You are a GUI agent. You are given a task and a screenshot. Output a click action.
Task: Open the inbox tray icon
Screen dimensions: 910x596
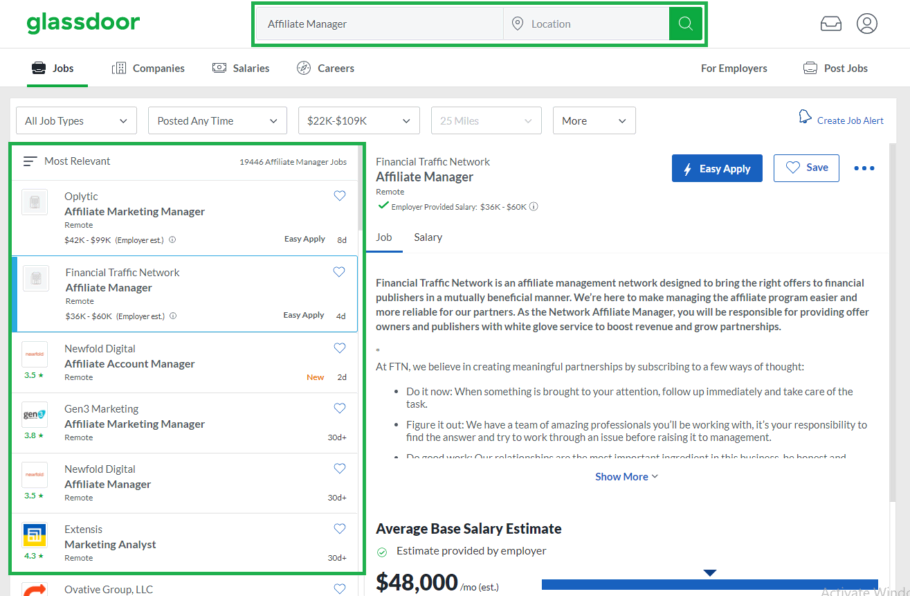click(x=830, y=24)
